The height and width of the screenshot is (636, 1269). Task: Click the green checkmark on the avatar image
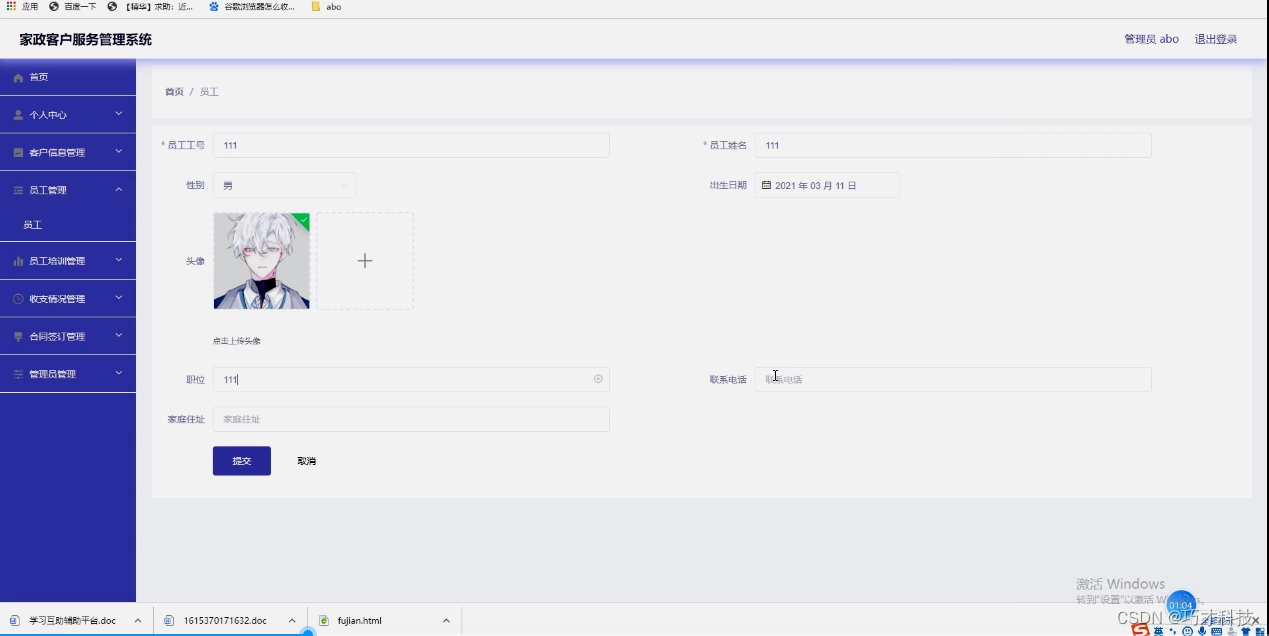pyautogui.click(x=303, y=219)
